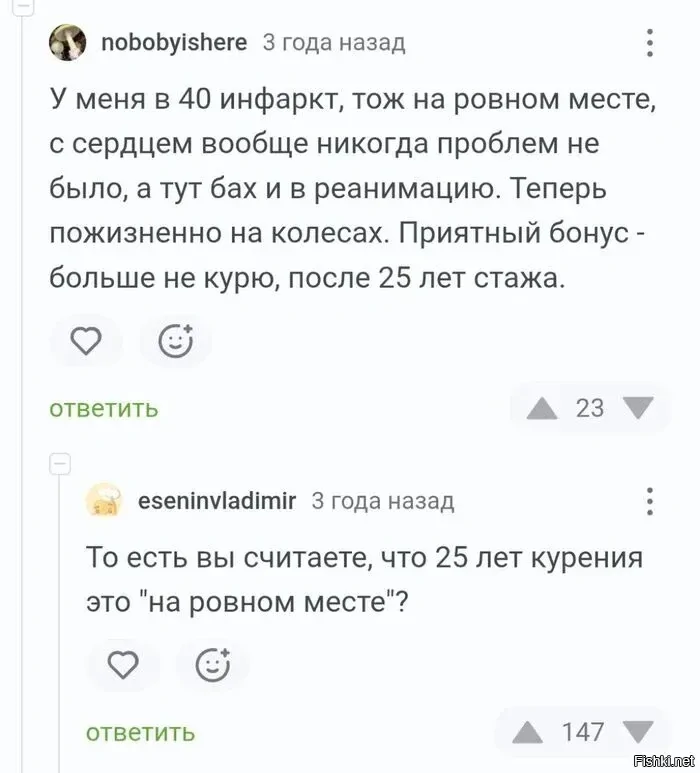
Task: Upvote eseninvladimir's reply
Action: 526,733
